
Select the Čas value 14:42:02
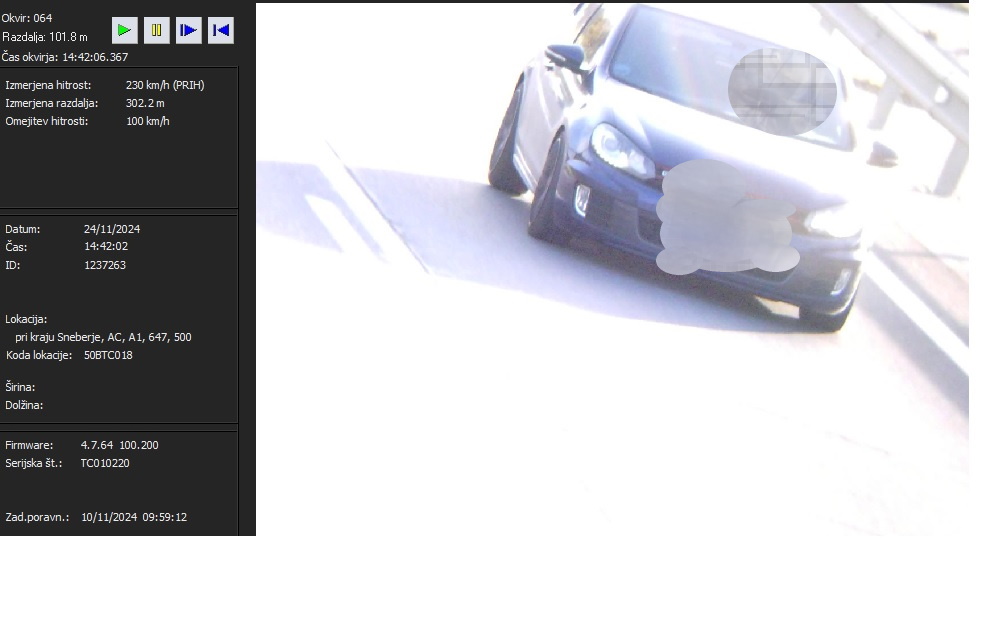click(x=106, y=247)
